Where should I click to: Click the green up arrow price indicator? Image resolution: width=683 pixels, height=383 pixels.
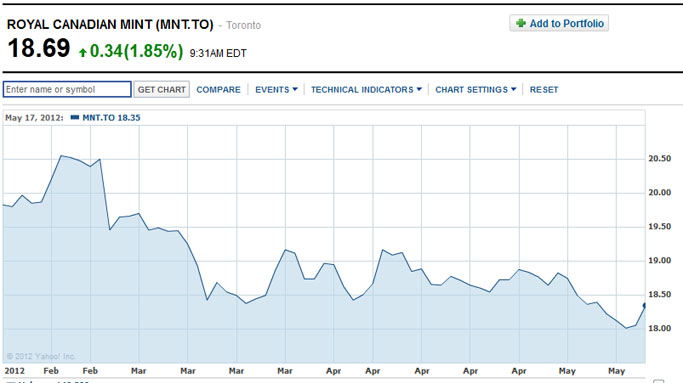click(x=83, y=53)
